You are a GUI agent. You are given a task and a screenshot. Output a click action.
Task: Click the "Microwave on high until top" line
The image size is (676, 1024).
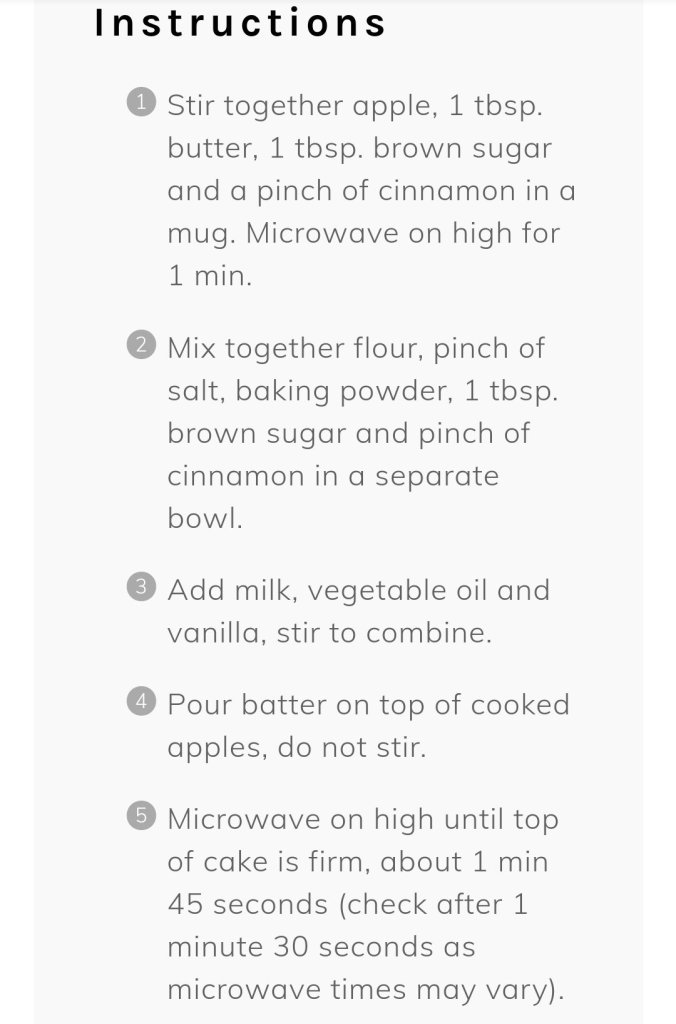[x=362, y=819]
